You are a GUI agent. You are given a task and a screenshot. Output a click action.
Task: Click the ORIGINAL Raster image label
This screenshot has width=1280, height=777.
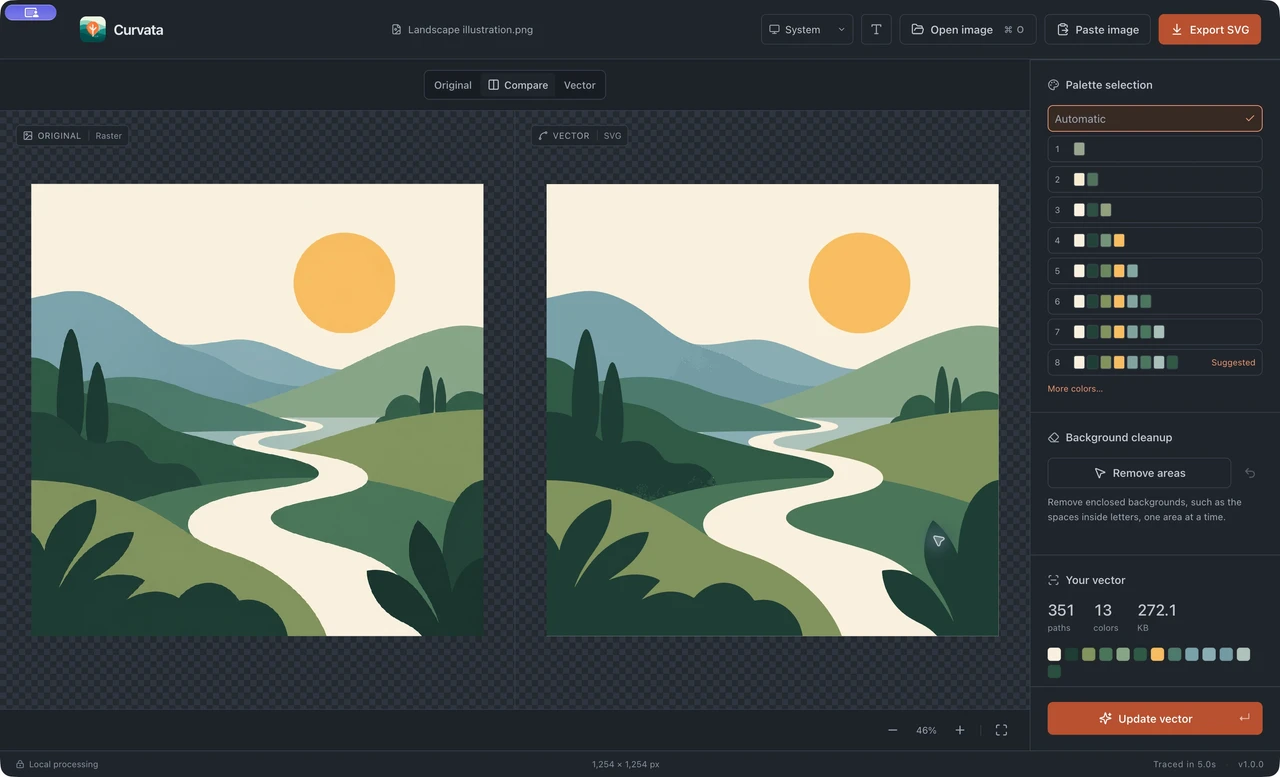pyautogui.click(x=73, y=135)
